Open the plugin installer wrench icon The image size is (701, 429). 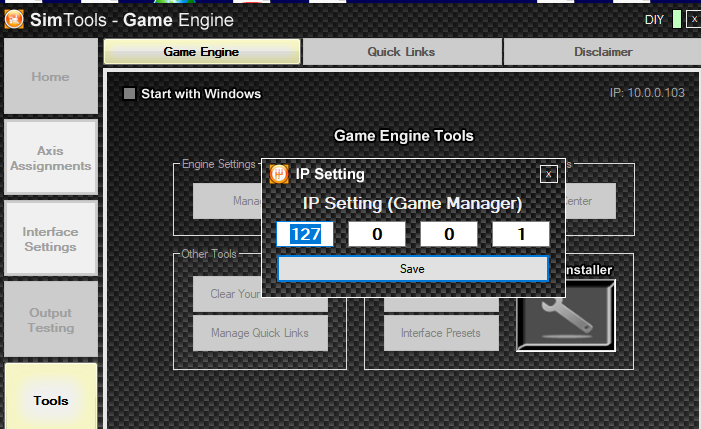point(566,315)
